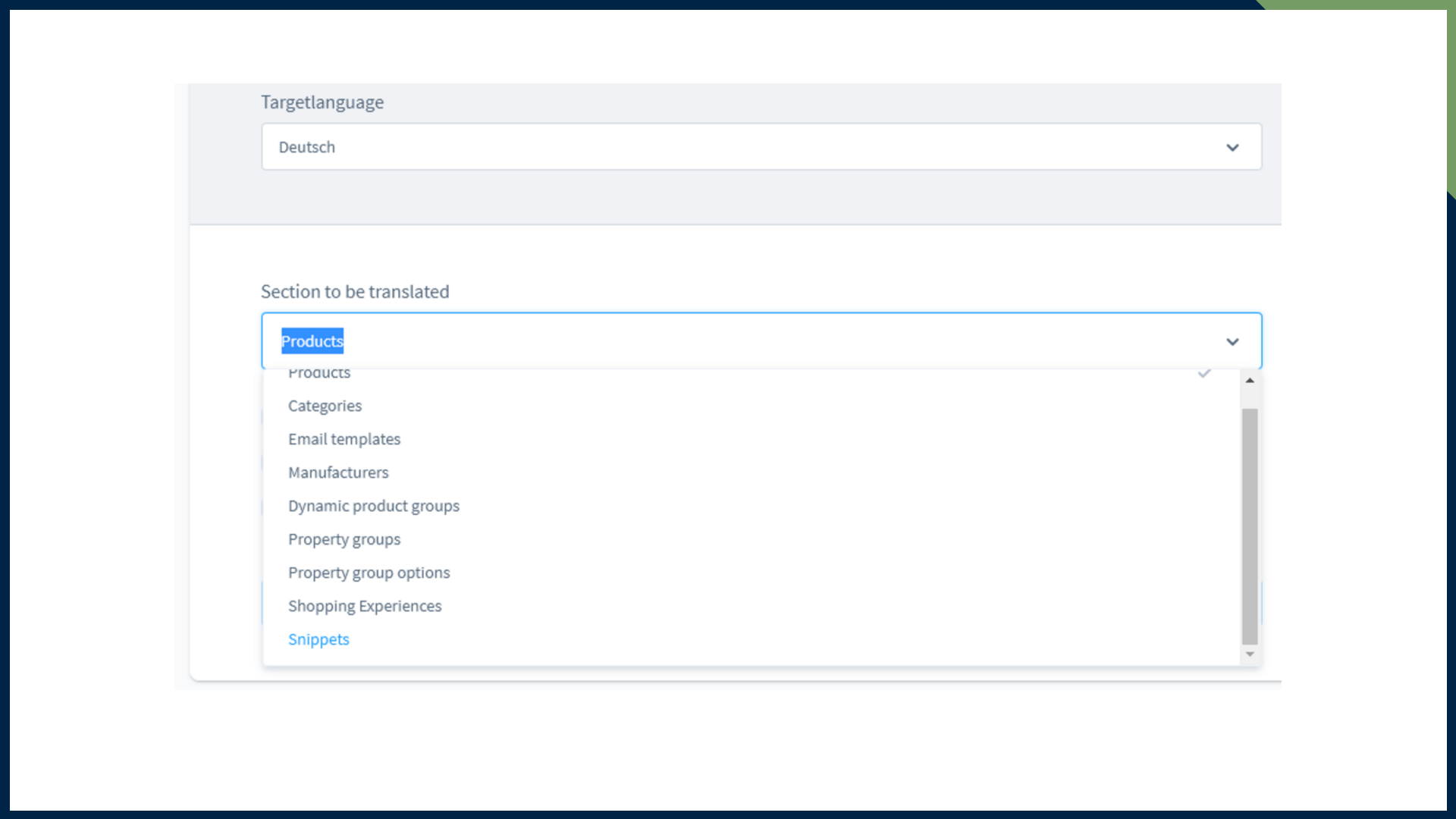This screenshot has width=1456, height=819.
Task: Click the highlighted Products text field
Action: pyautogui.click(x=312, y=341)
